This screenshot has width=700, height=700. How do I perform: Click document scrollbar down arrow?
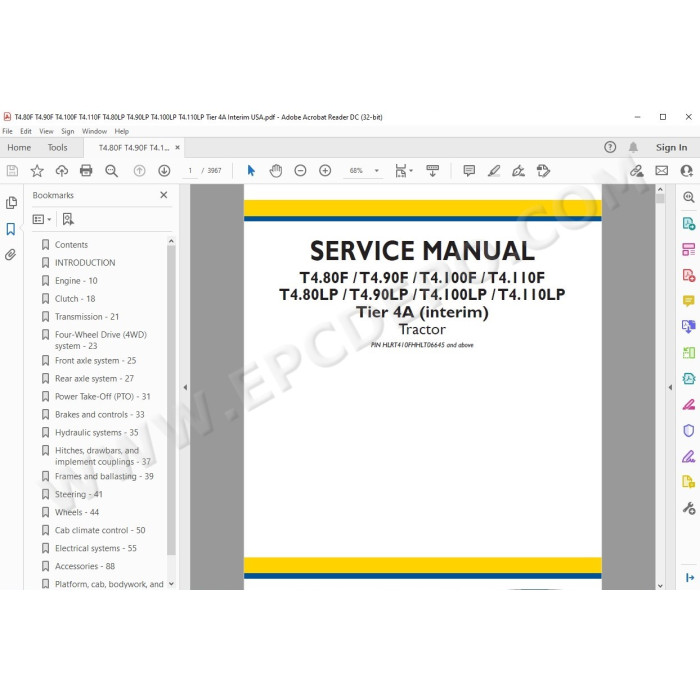click(660, 586)
